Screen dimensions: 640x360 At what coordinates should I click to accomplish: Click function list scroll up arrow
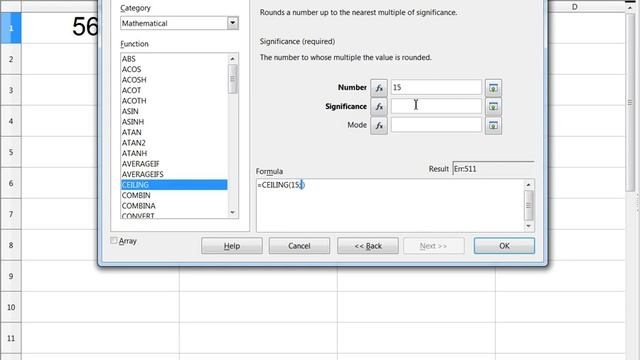233,59
